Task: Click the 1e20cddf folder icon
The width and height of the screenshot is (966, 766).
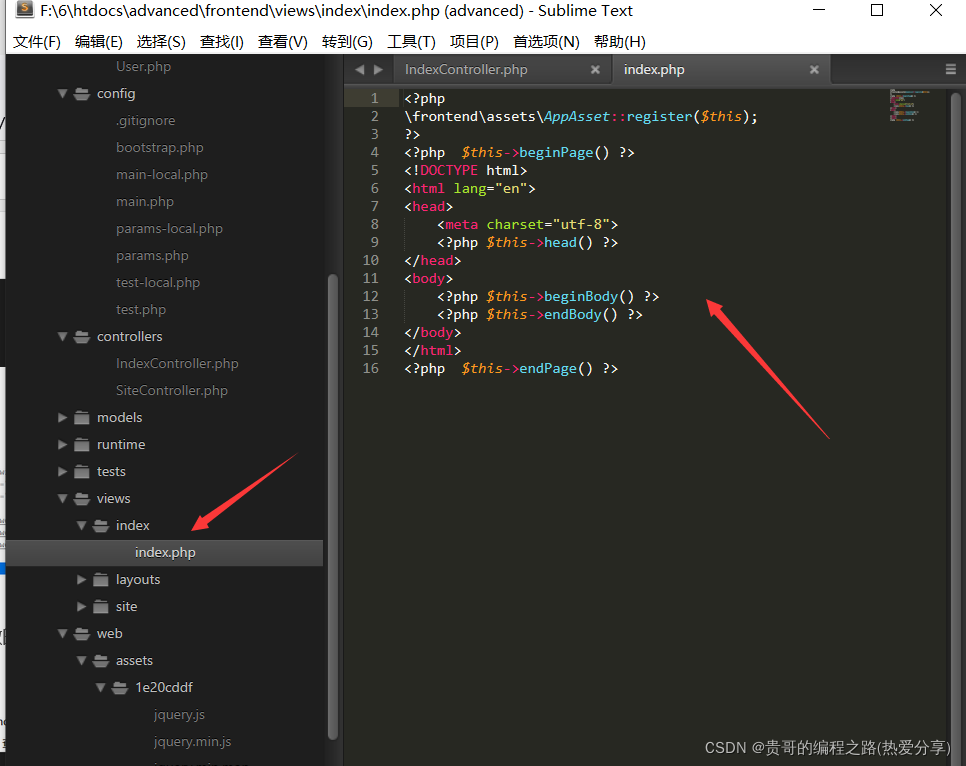Action: (120, 688)
